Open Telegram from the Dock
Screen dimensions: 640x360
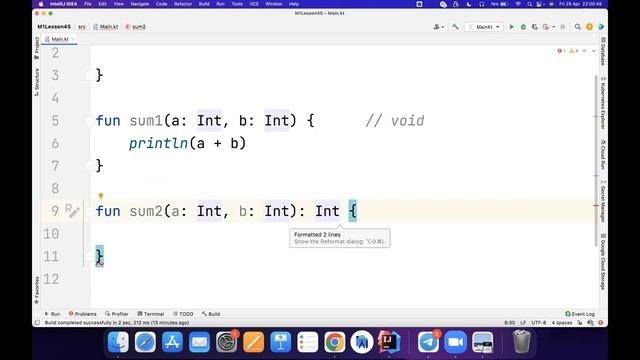pyautogui.click(x=428, y=342)
